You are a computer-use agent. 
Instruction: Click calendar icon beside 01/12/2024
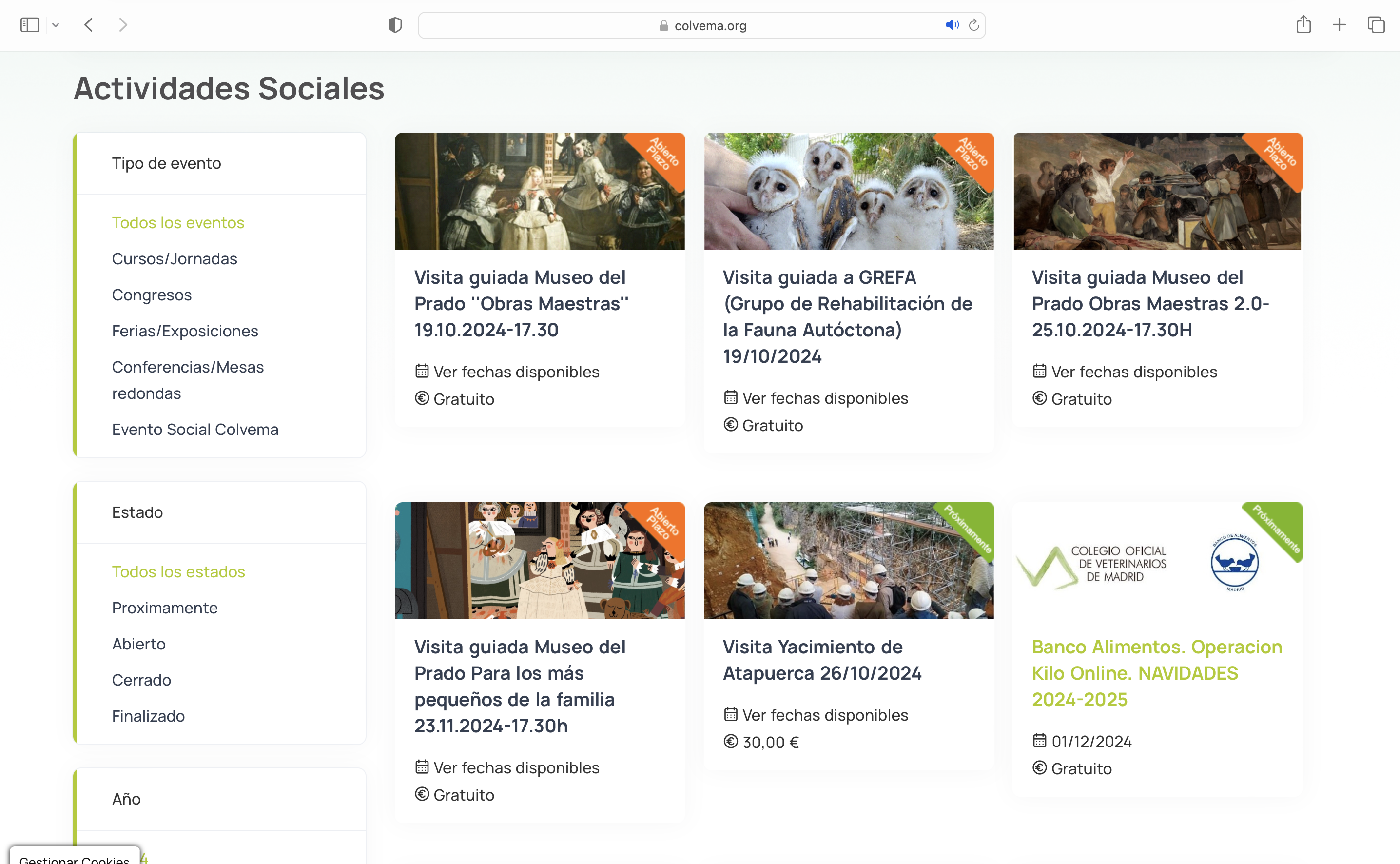tap(1040, 741)
